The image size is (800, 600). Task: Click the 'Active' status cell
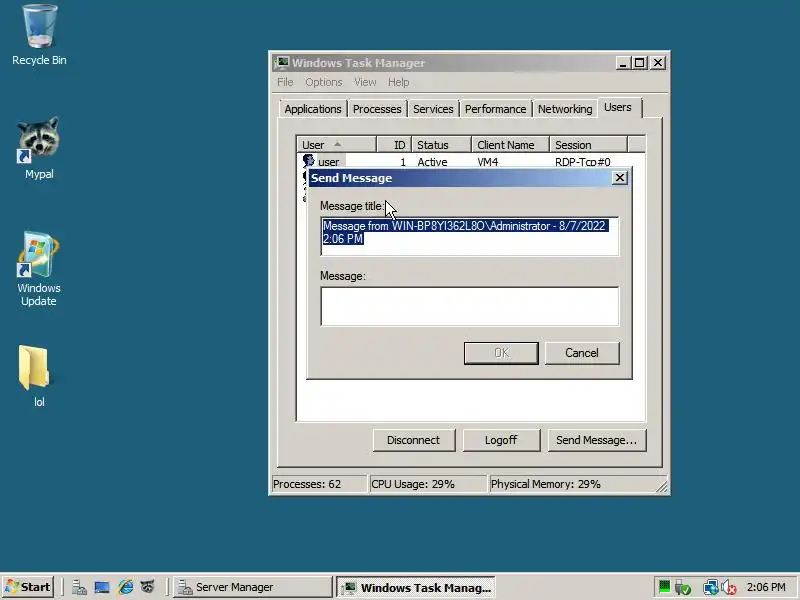pos(432,162)
